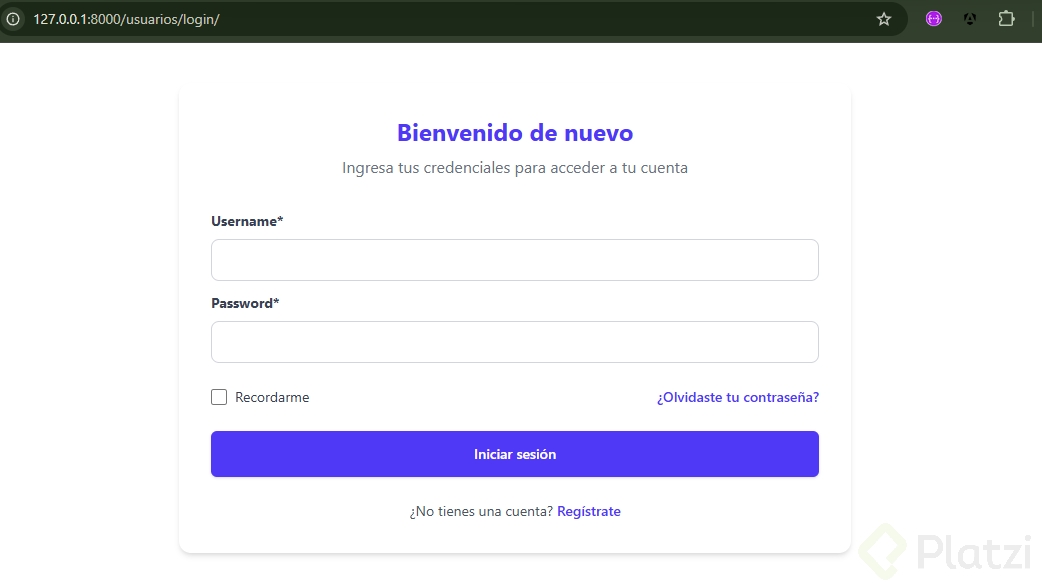
Task: Focus the Password input field
Action: tap(514, 342)
